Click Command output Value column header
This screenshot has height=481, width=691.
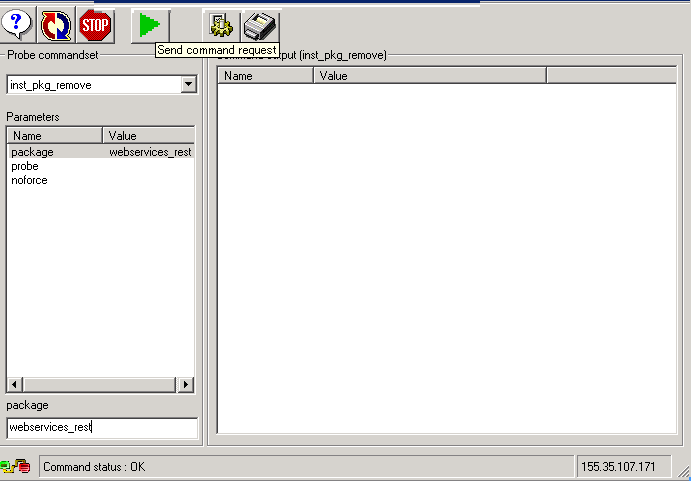[x=430, y=76]
